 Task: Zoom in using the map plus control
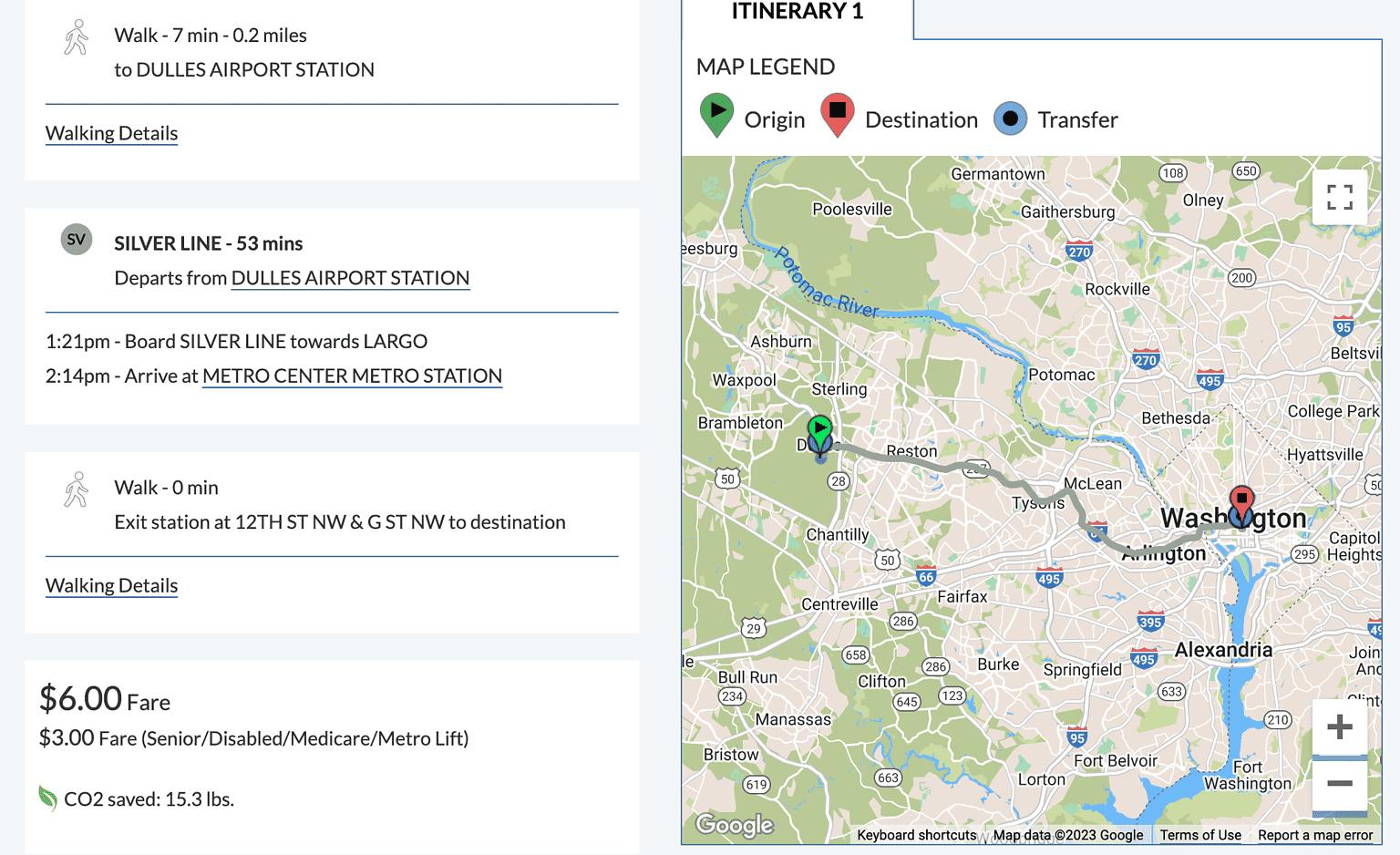[1339, 726]
